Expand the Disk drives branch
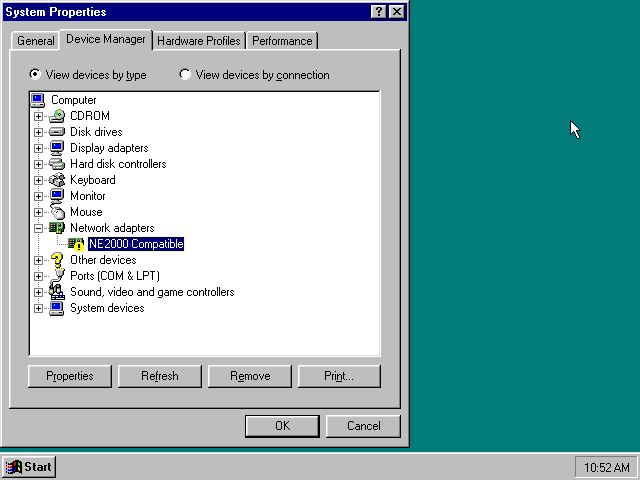 coord(38,132)
